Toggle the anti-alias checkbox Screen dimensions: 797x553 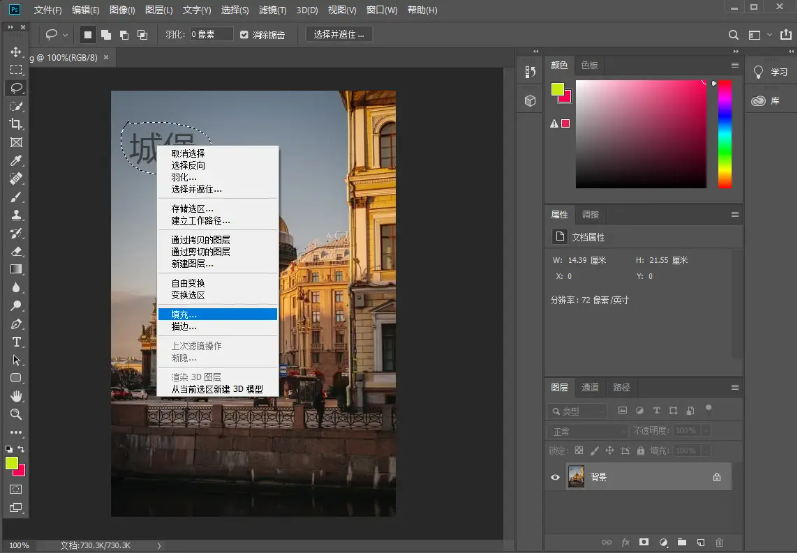pyautogui.click(x=244, y=35)
